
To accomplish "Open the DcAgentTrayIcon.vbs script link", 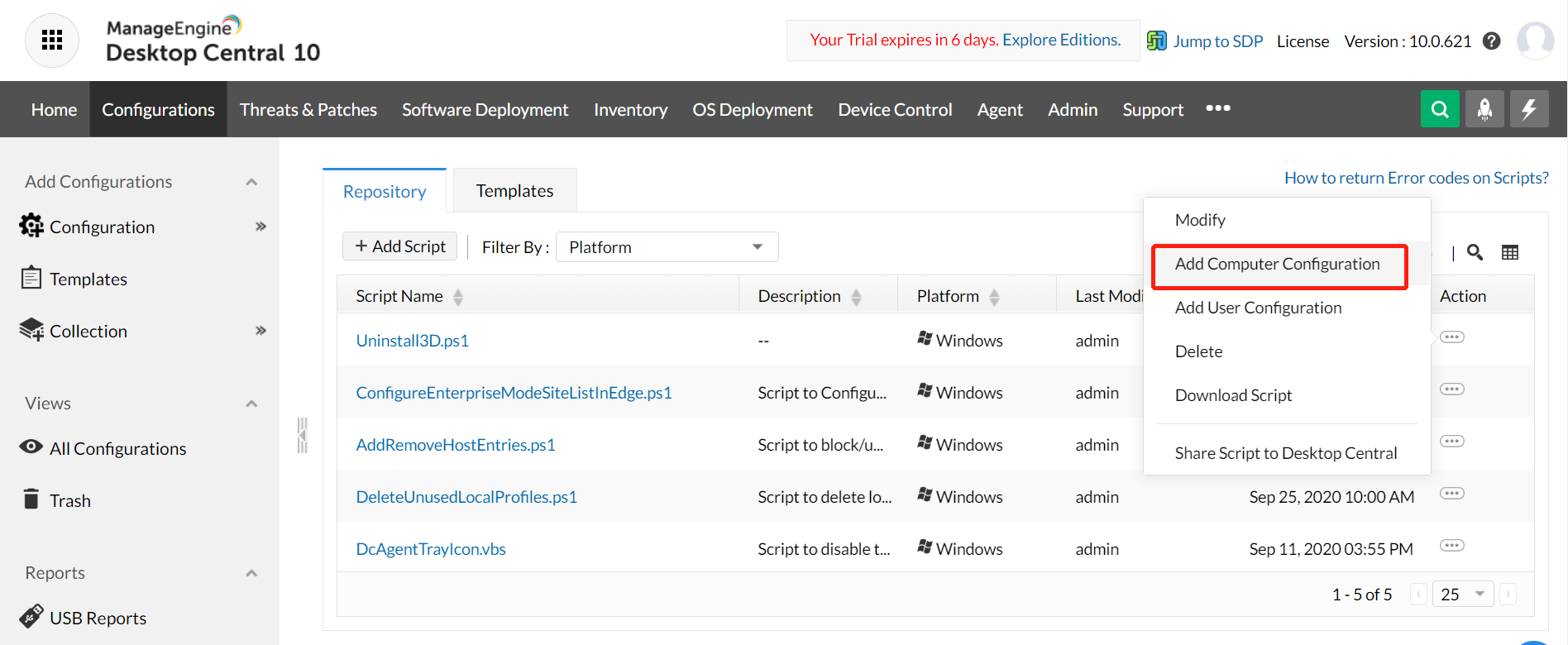I will [x=431, y=549].
